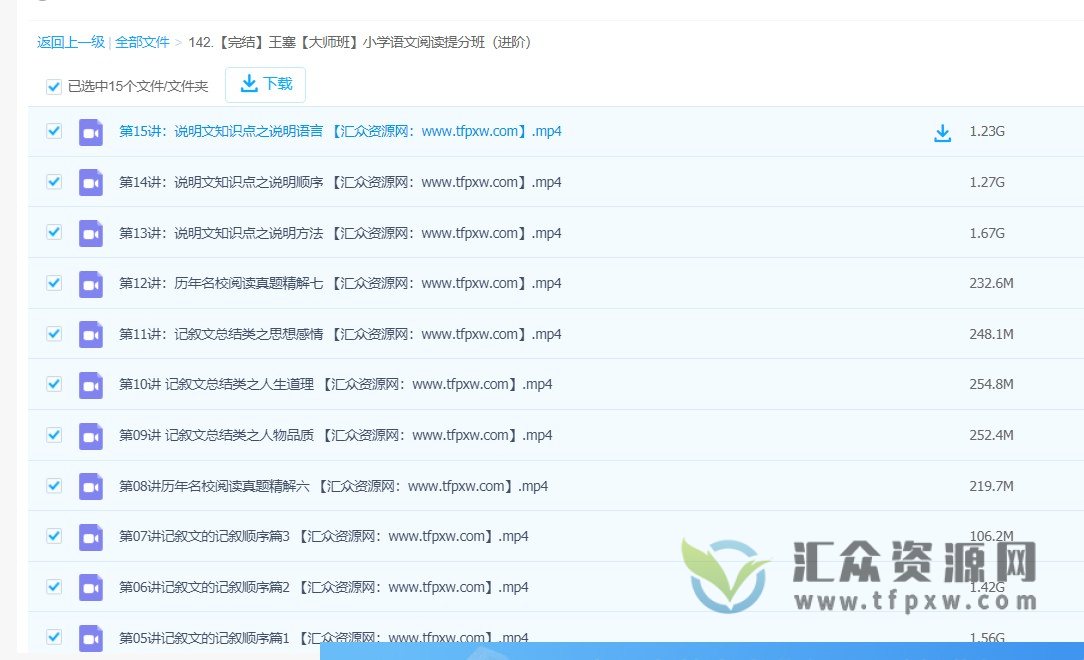Uncheck the checkbox for the 第14讲 file
This screenshot has width=1084, height=660.
pyautogui.click(x=53, y=182)
